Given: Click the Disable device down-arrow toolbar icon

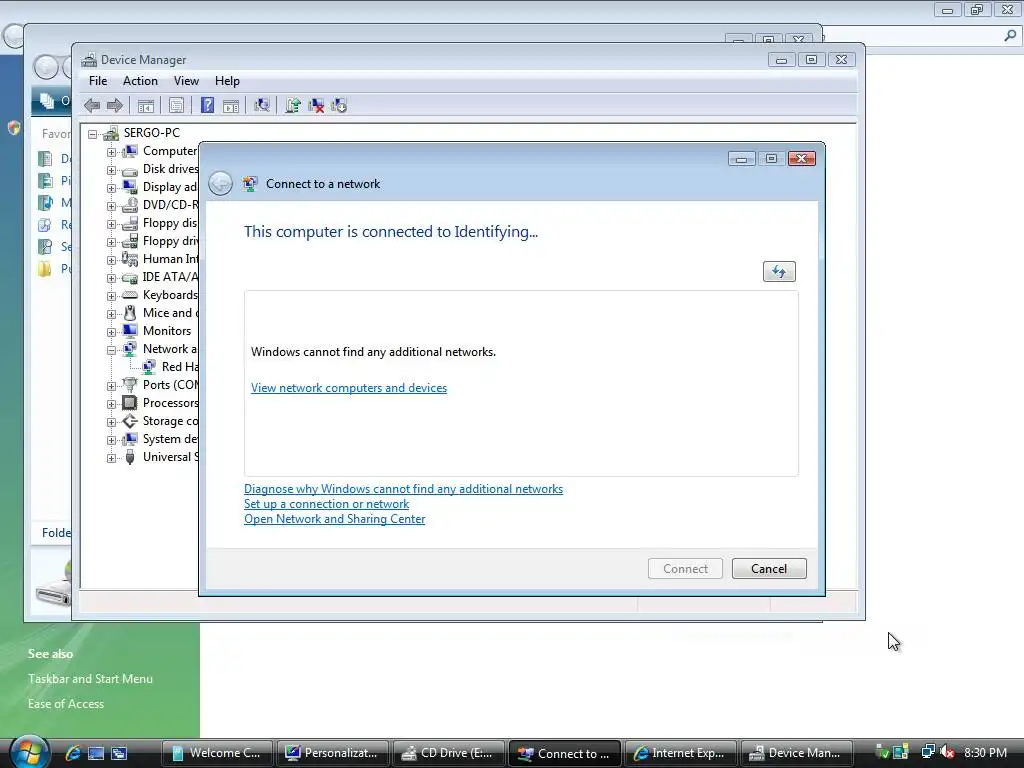Looking at the screenshot, I should pos(339,105).
